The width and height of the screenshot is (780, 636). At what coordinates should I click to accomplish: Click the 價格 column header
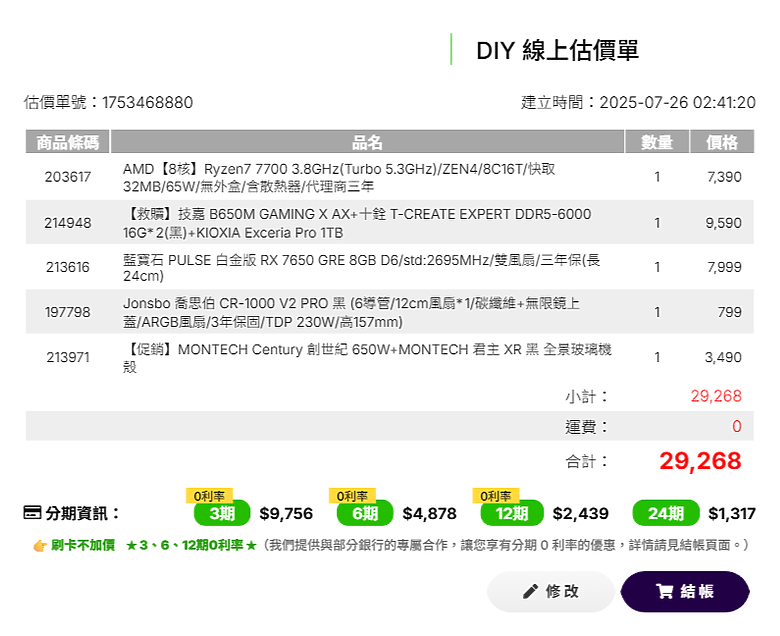point(722,142)
